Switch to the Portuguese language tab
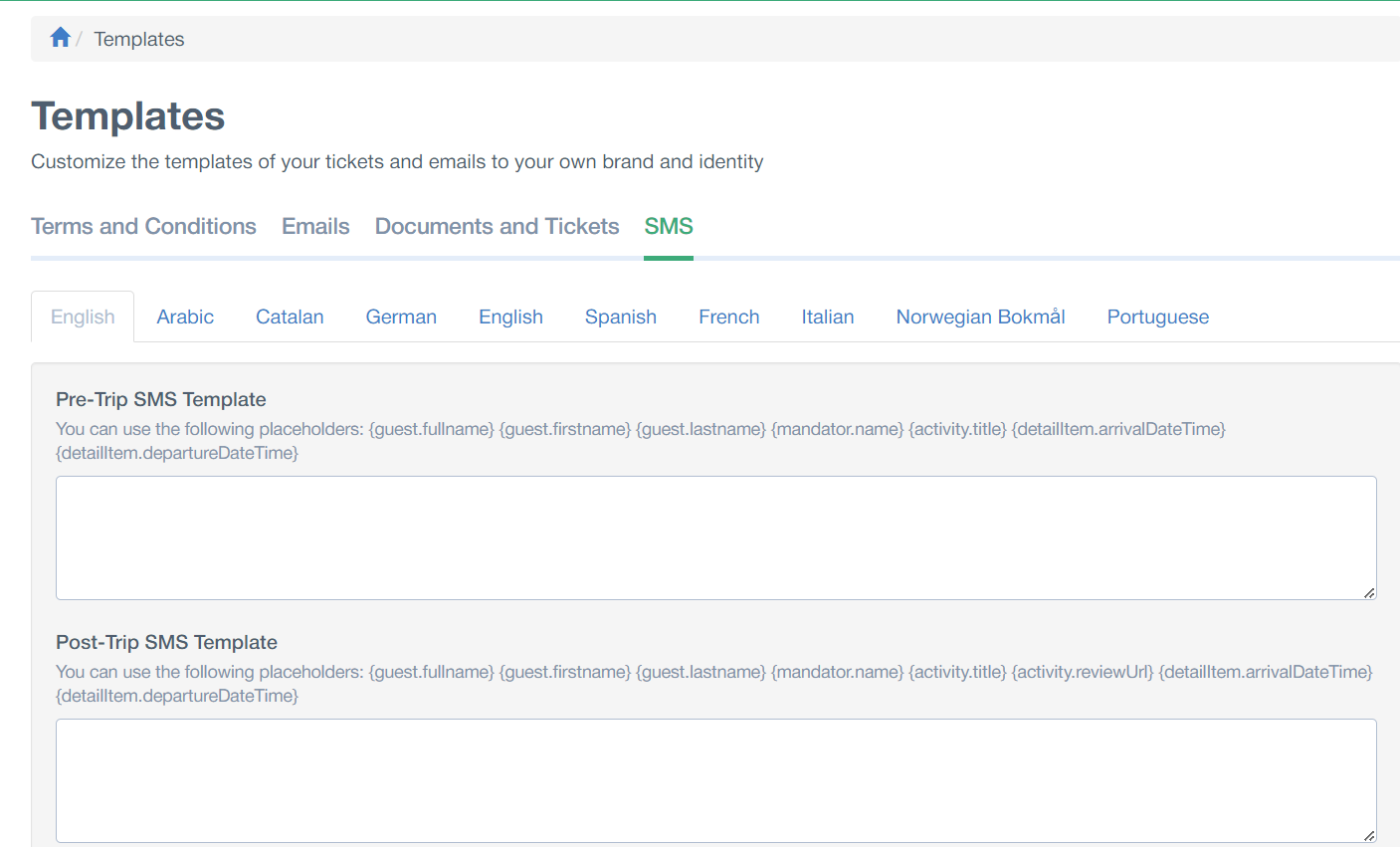This screenshot has height=847, width=1400. coord(1158,317)
